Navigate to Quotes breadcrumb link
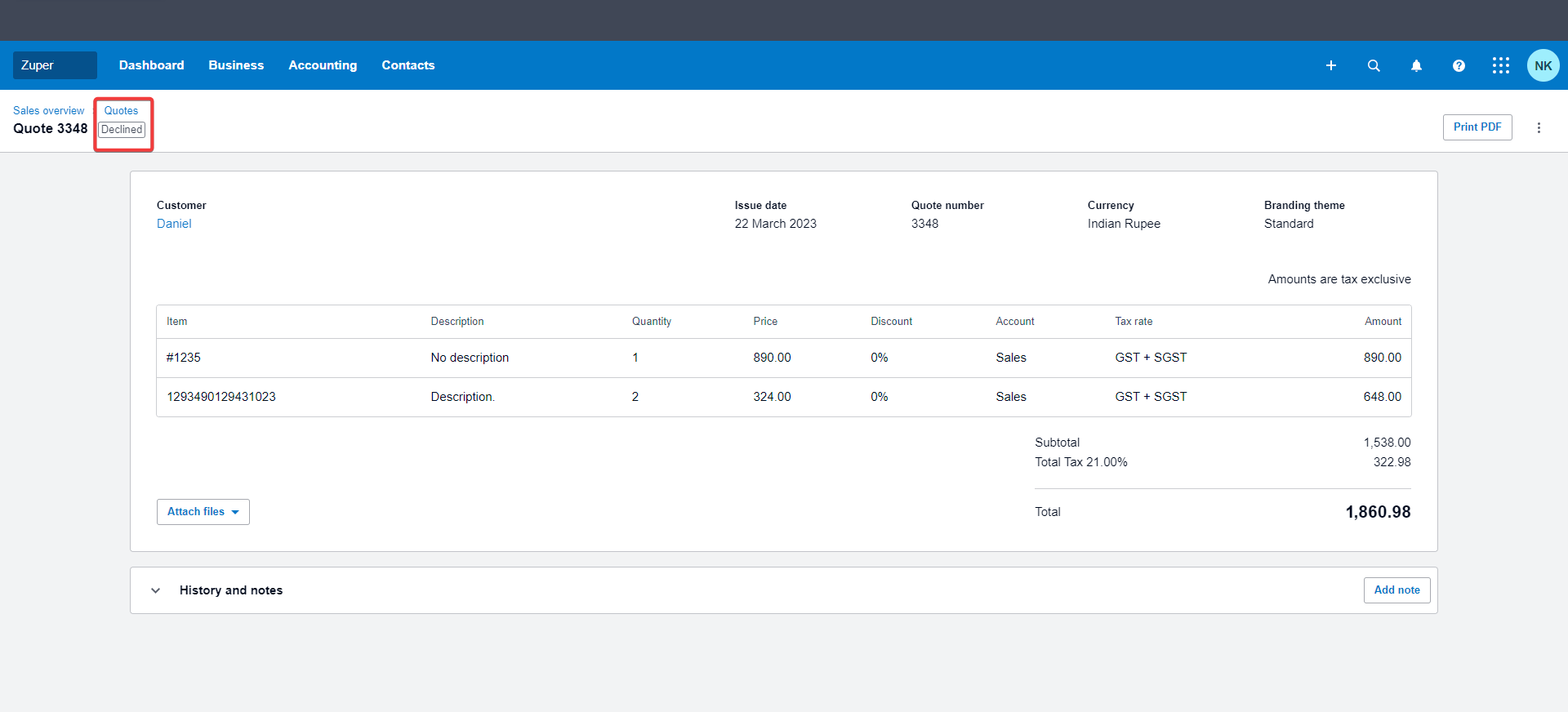 (121, 110)
